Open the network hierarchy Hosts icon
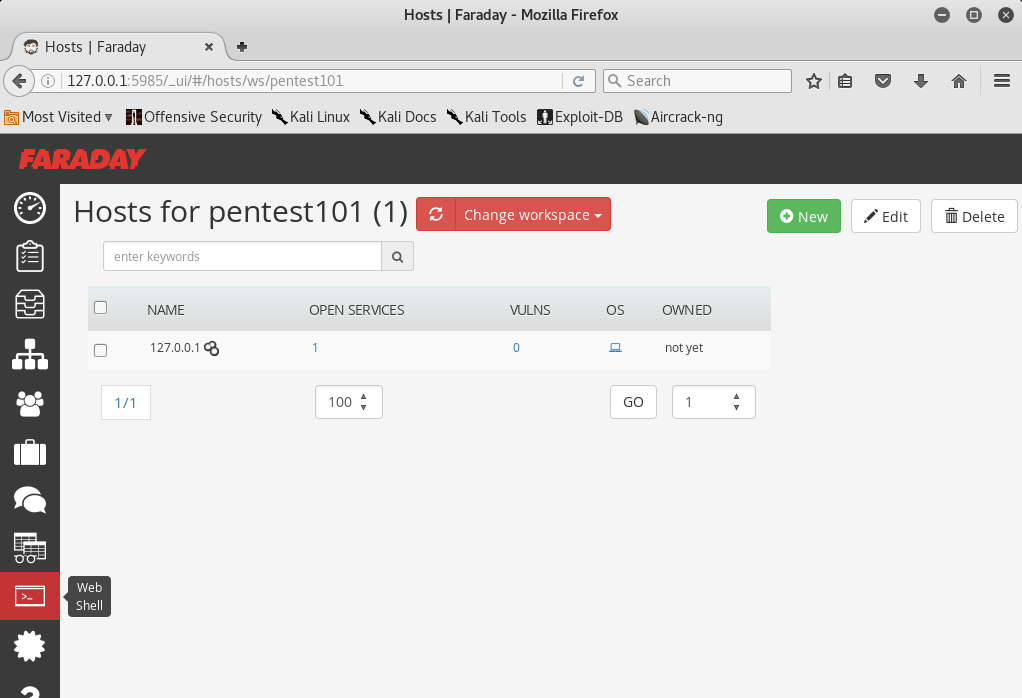 point(30,354)
